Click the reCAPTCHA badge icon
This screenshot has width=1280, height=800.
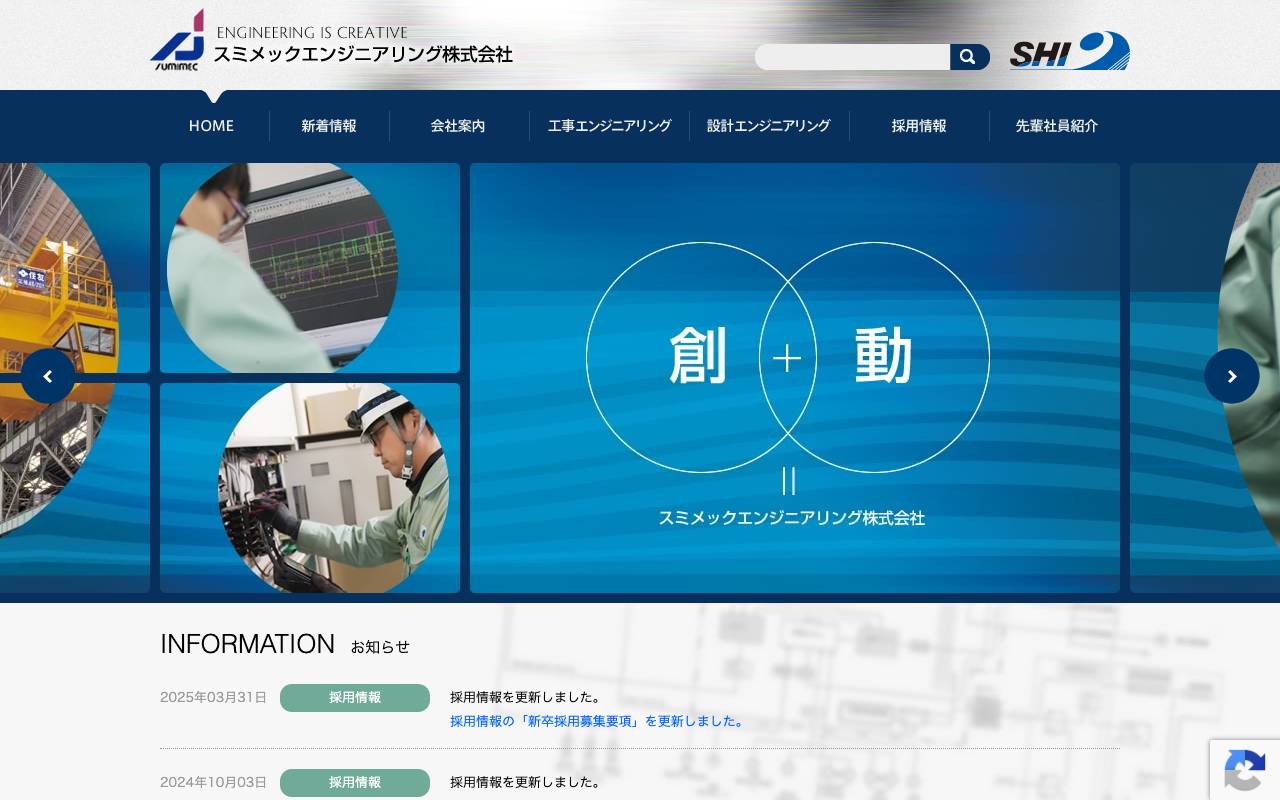(1245, 771)
